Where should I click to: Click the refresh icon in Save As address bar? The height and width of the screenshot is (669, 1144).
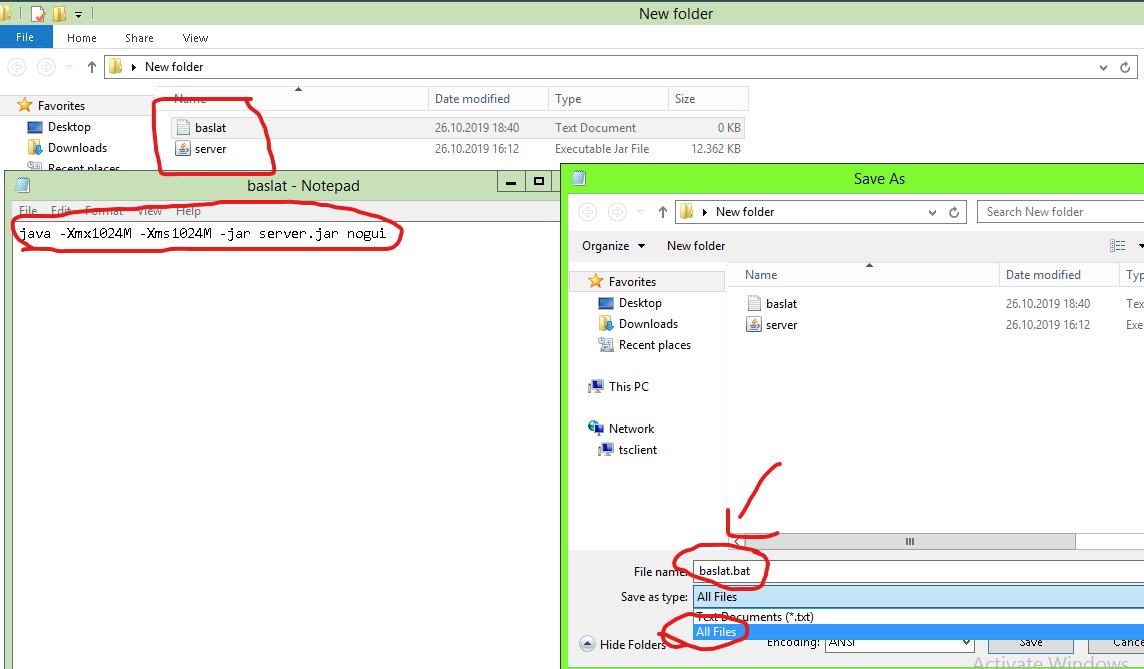pos(955,212)
